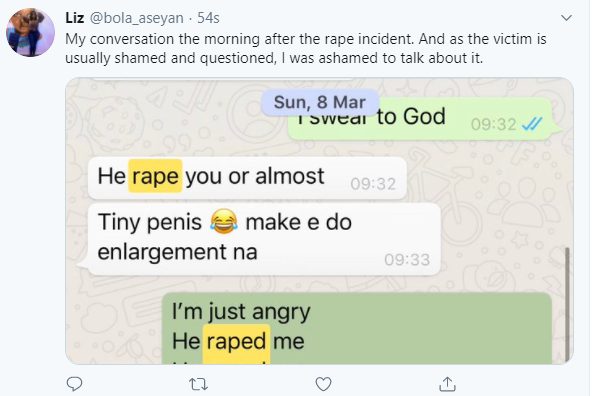
Task: Open the share tweet icon
Action: click(447, 384)
